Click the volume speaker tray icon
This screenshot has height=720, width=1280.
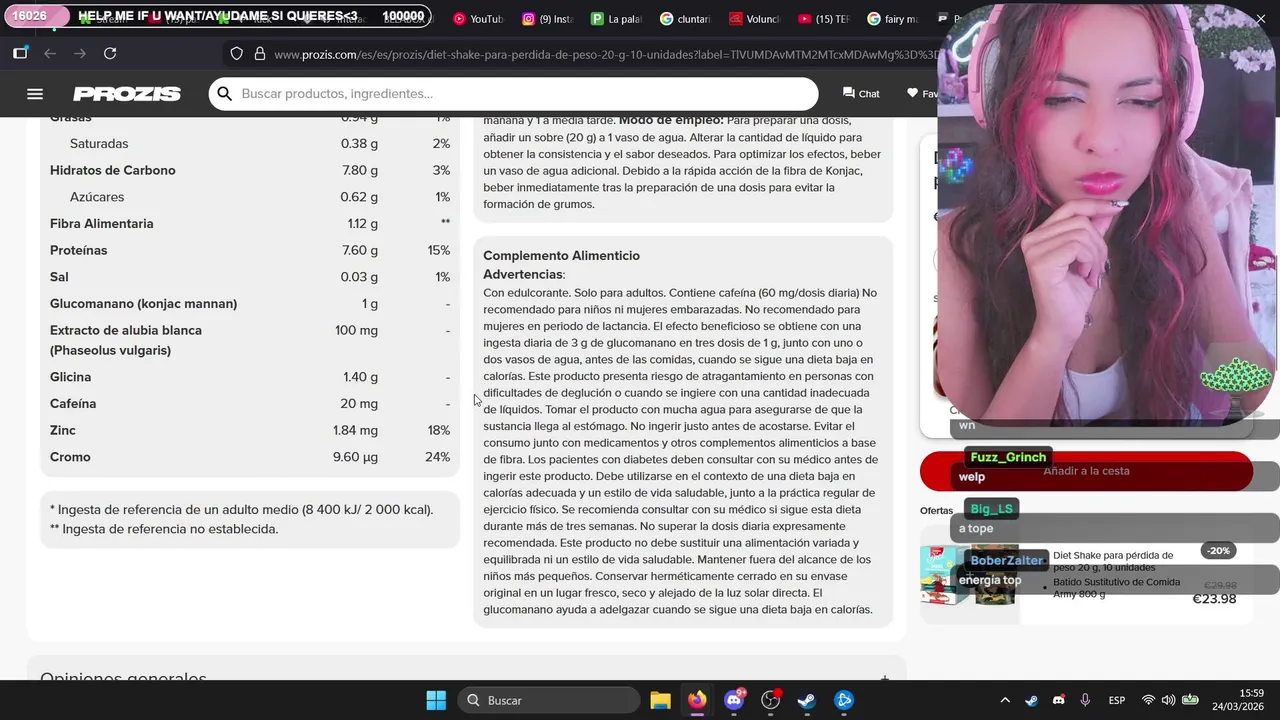point(1168,700)
